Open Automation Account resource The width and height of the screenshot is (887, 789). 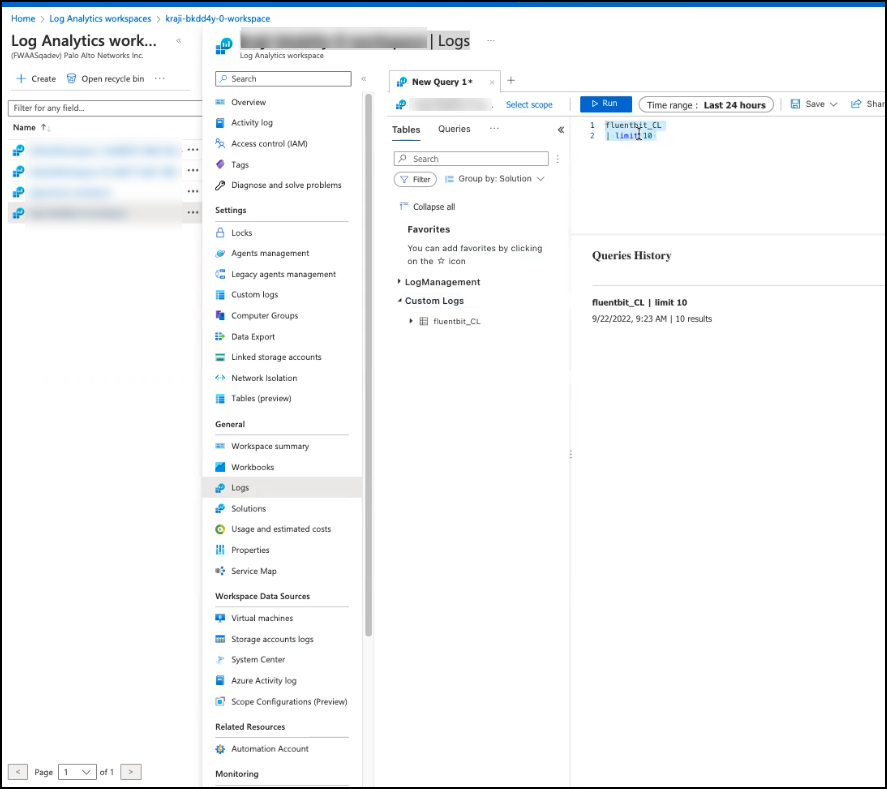[x=270, y=749]
